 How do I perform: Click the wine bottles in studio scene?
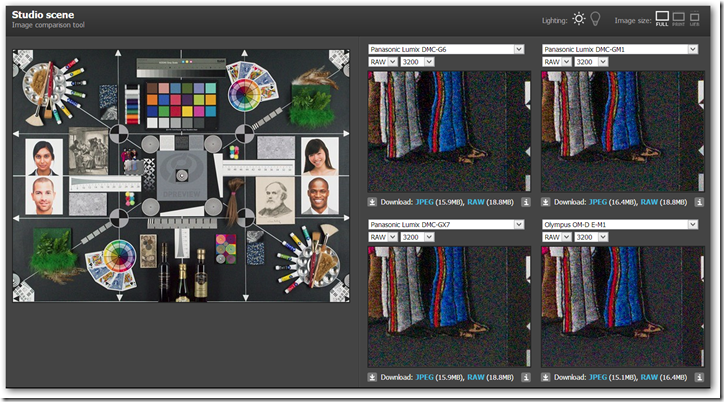click(183, 273)
